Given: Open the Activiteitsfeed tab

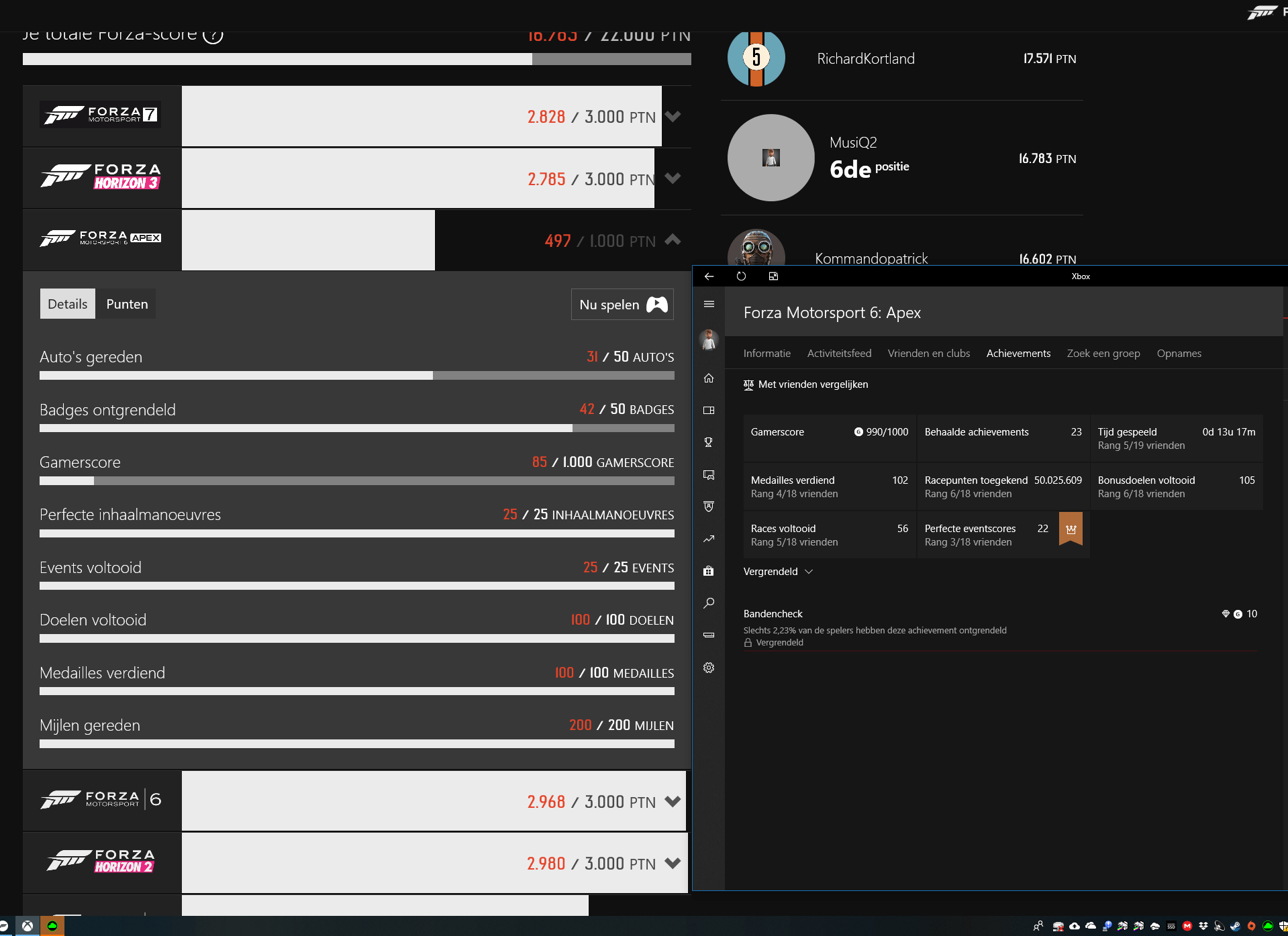Looking at the screenshot, I should 840,354.
